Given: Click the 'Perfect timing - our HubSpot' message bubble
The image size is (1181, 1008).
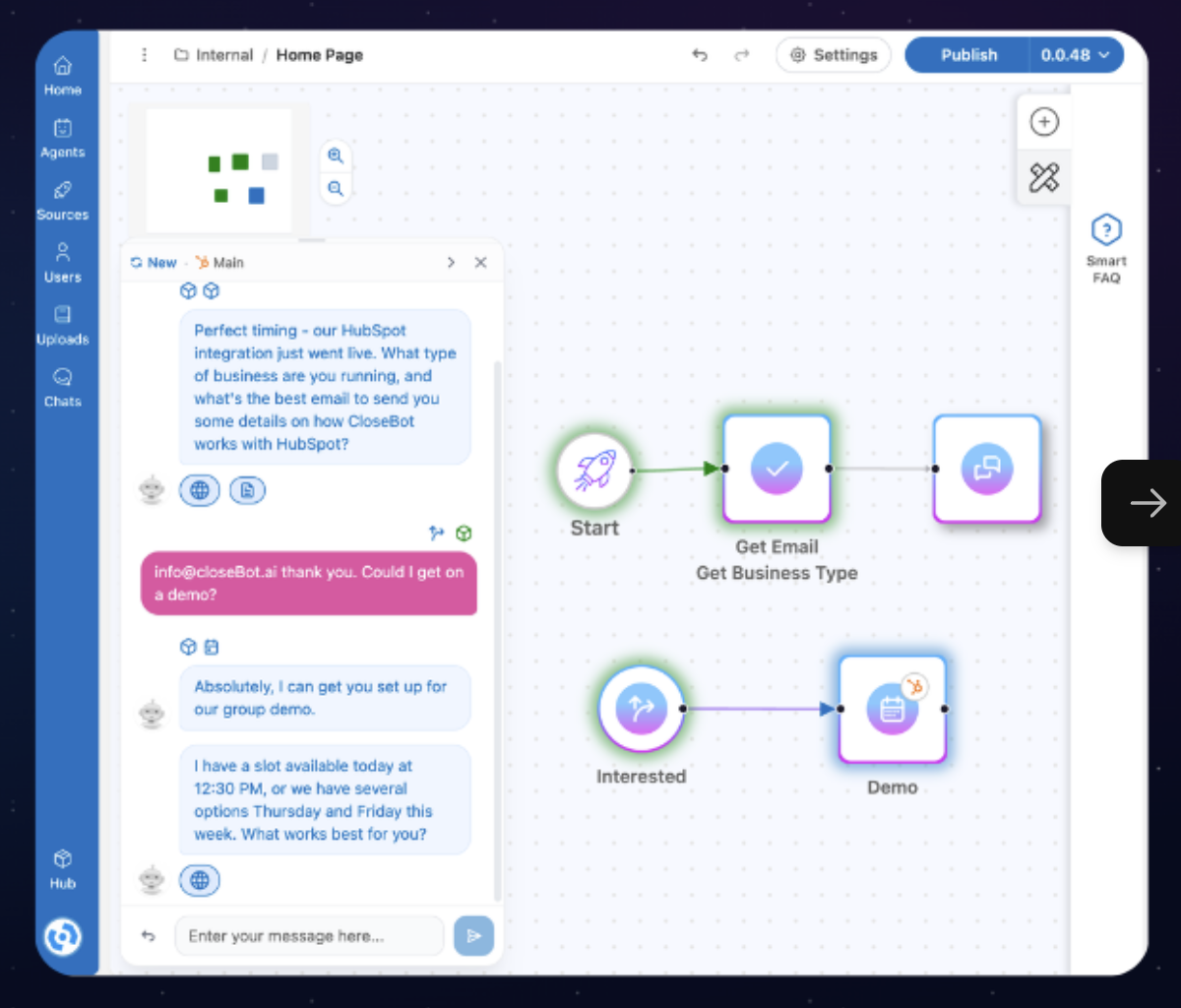Looking at the screenshot, I should (x=325, y=387).
